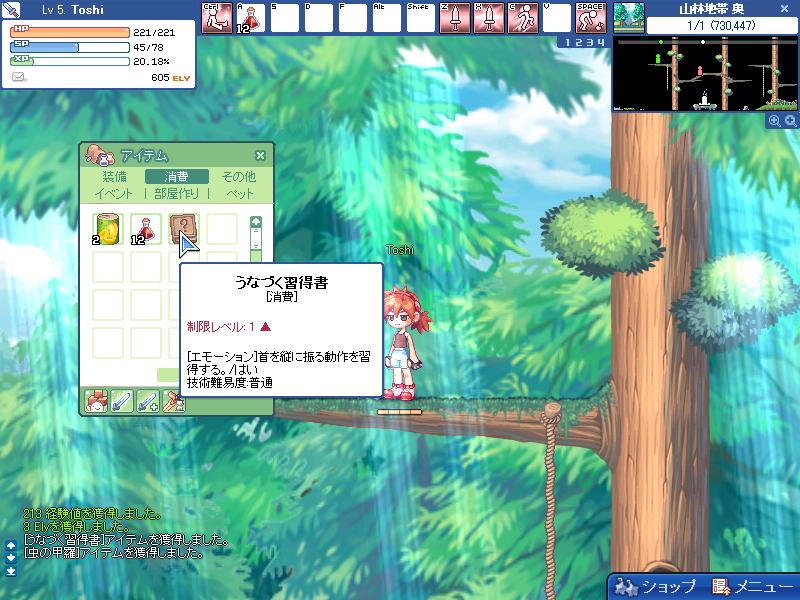
Task: Click the chat log down arrow
Action: [11, 558]
